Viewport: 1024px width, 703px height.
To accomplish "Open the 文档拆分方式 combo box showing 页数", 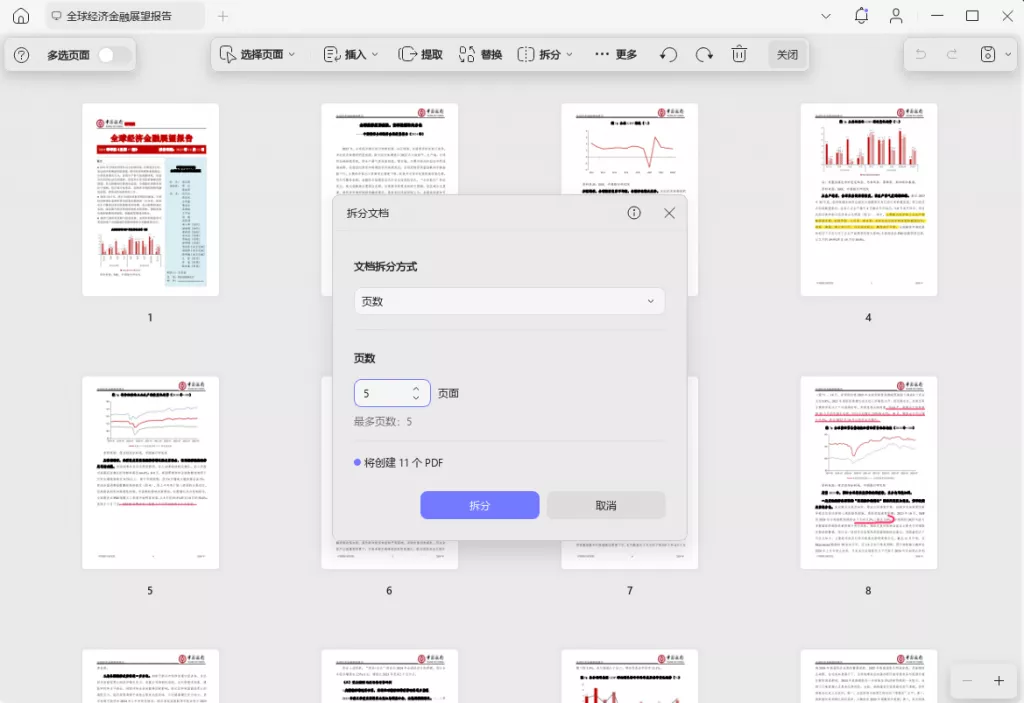I will point(509,300).
